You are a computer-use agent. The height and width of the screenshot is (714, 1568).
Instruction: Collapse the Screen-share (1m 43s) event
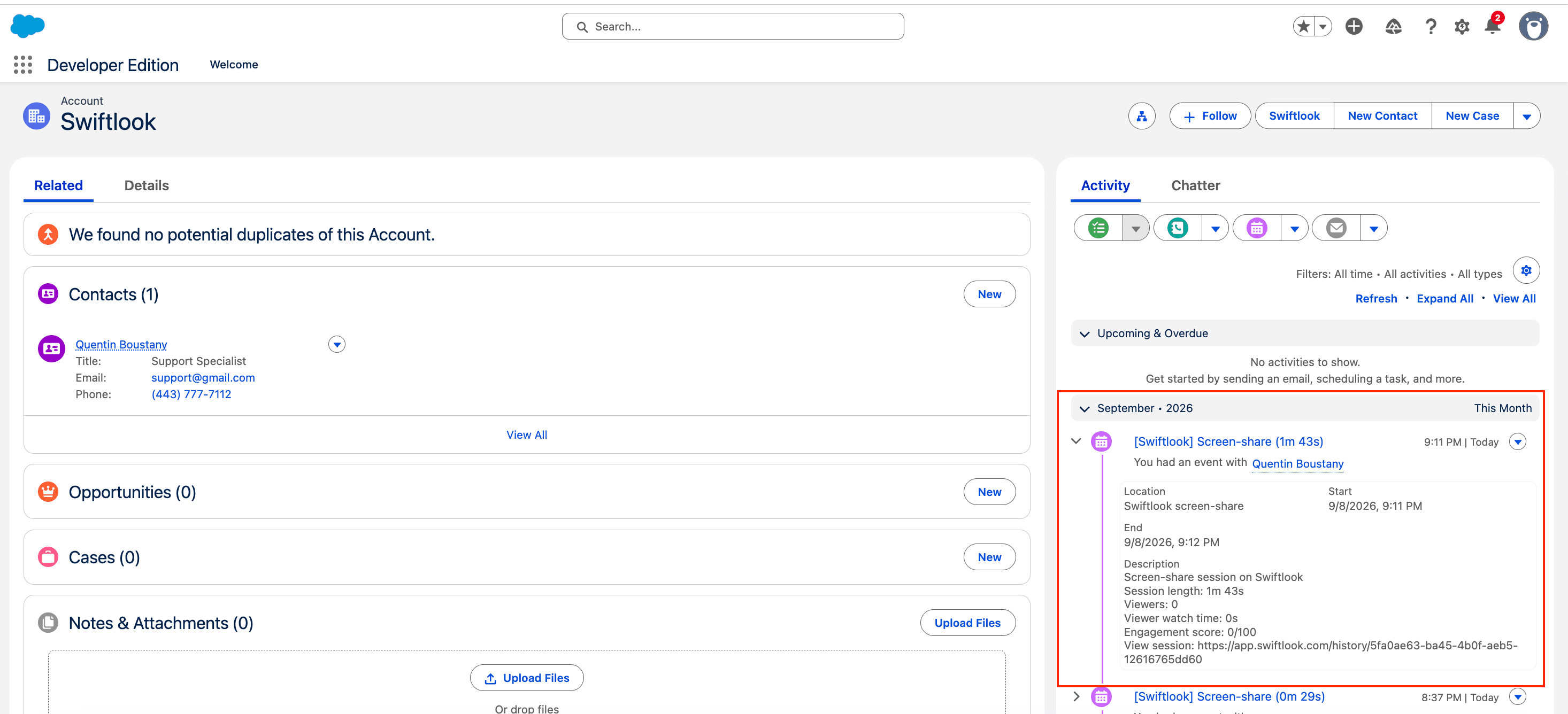tap(1076, 441)
